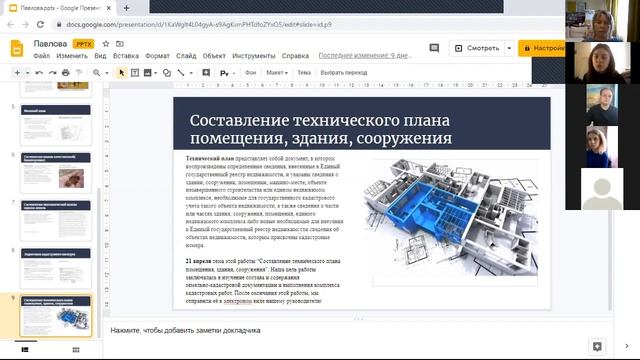Select the arrow cursor tool
The image size is (640, 360).
(x=121, y=73)
